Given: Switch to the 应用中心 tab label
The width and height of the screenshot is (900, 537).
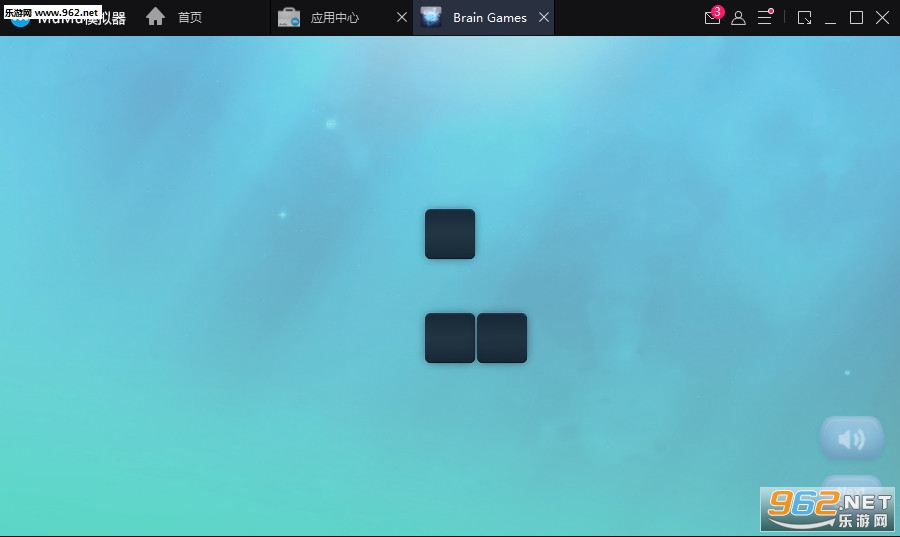Looking at the screenshot, I should (x=335, y=18).
